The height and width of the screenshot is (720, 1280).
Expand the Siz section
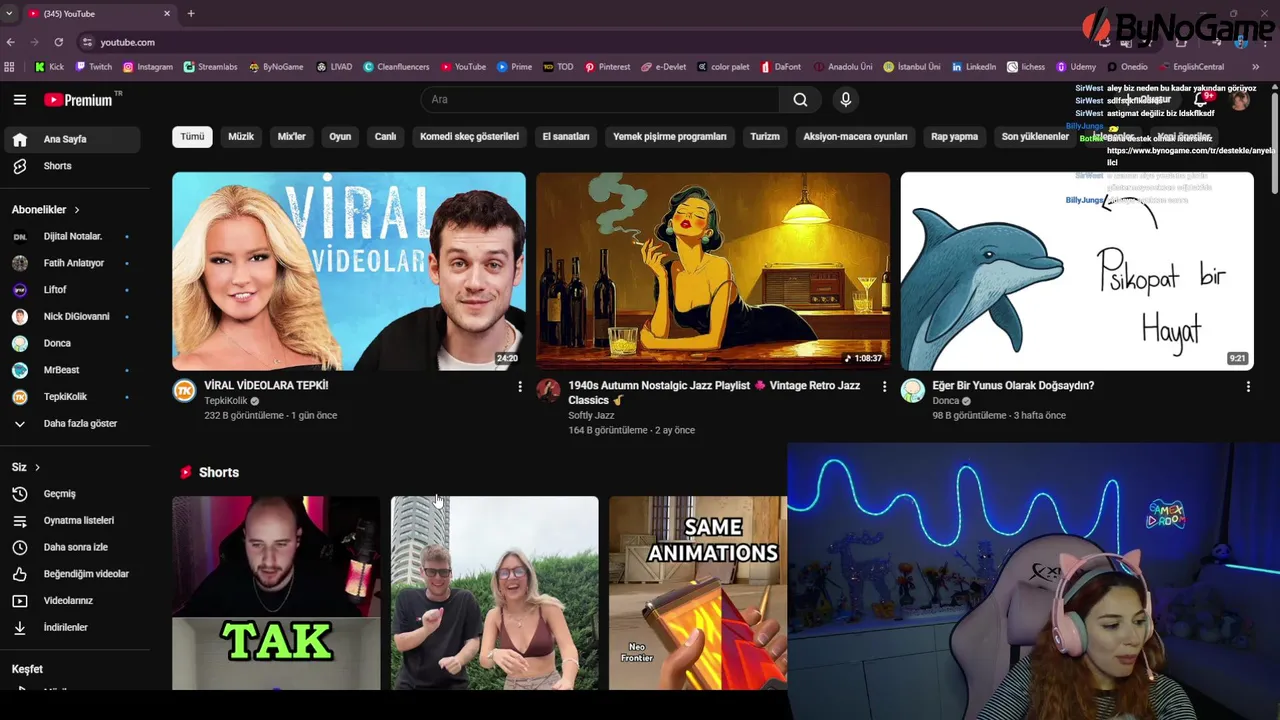click(26, 467)
